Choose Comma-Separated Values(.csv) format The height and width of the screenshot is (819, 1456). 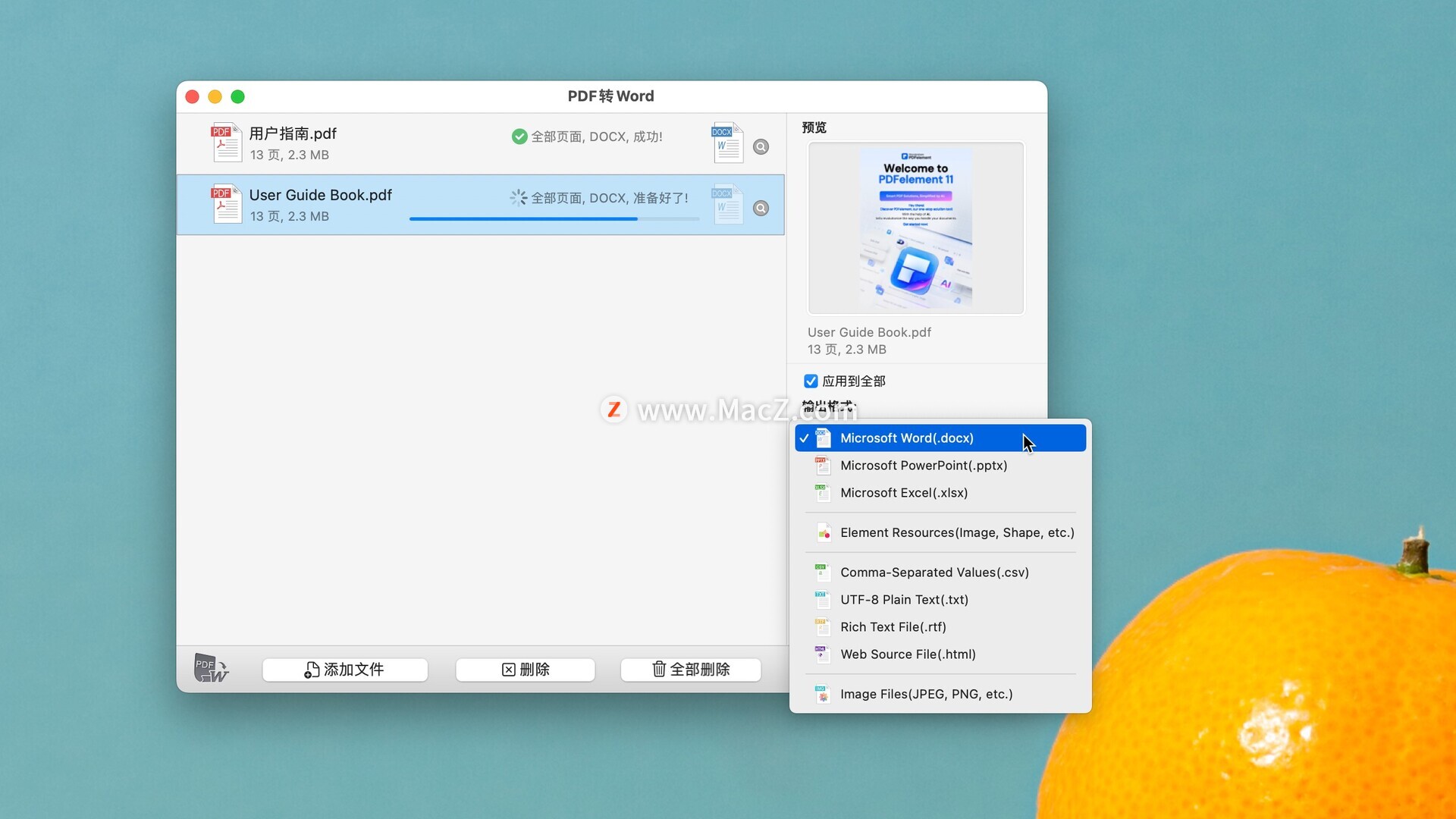940,573
